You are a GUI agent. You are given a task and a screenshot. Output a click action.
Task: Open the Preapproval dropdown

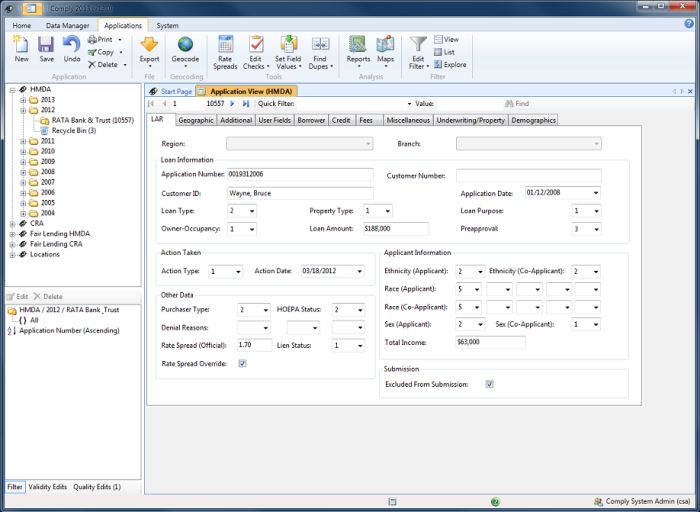pyautogui.click(x=596, y=229)
